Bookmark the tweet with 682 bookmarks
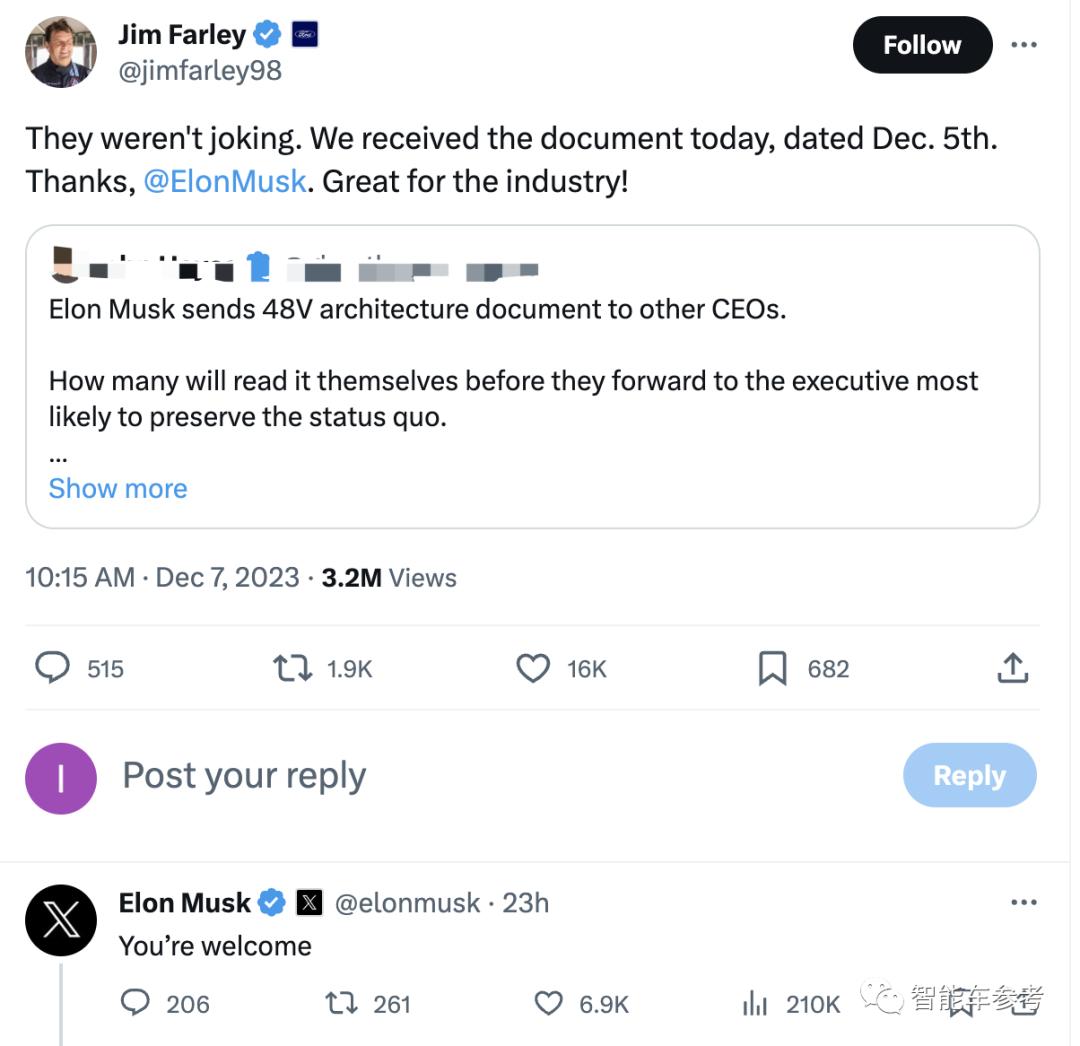The height and width of the screenshot is (1046, 1080). click(773, 668)
